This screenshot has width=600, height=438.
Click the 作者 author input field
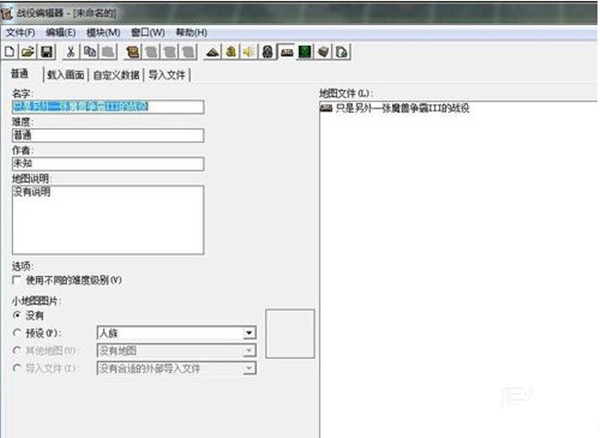108,164
